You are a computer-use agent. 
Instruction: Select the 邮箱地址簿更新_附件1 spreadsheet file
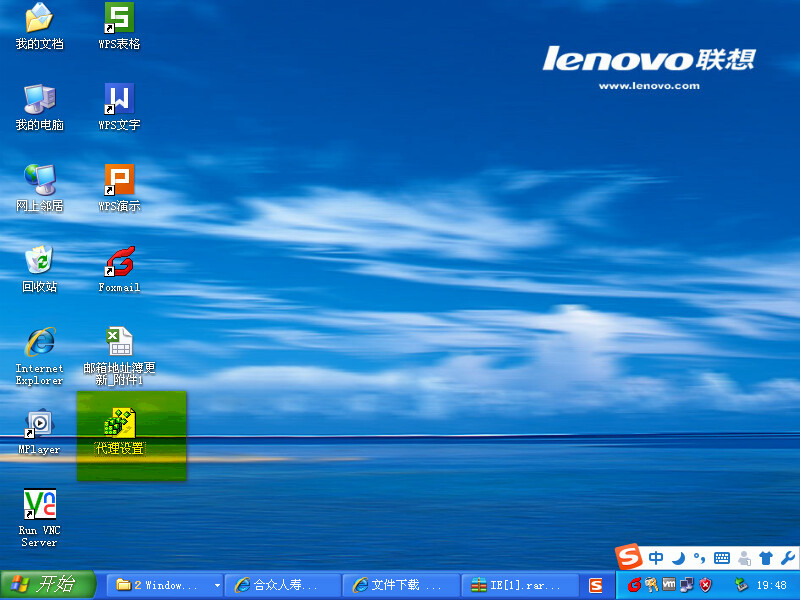click(x=119, y=343)
